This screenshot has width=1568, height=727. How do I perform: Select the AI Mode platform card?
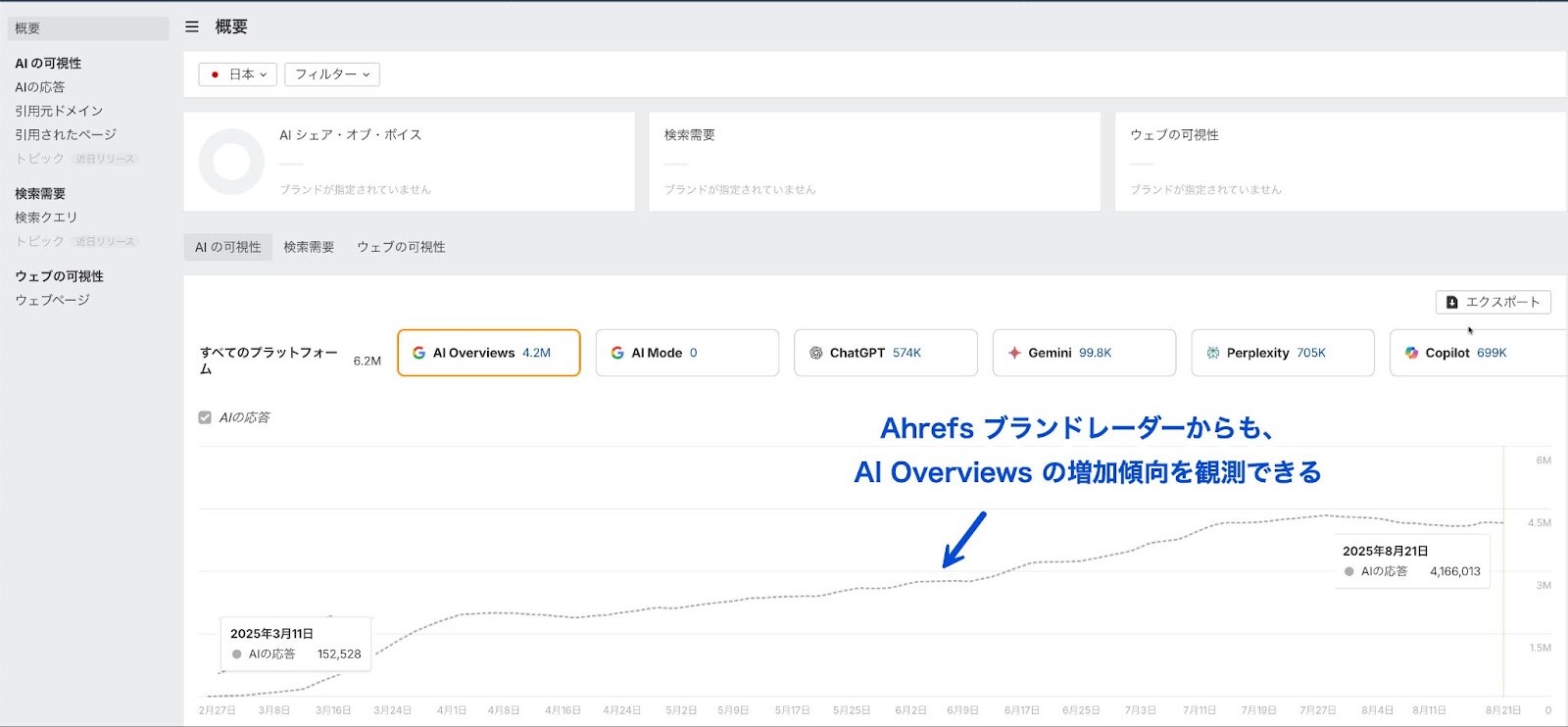(687, 353)
